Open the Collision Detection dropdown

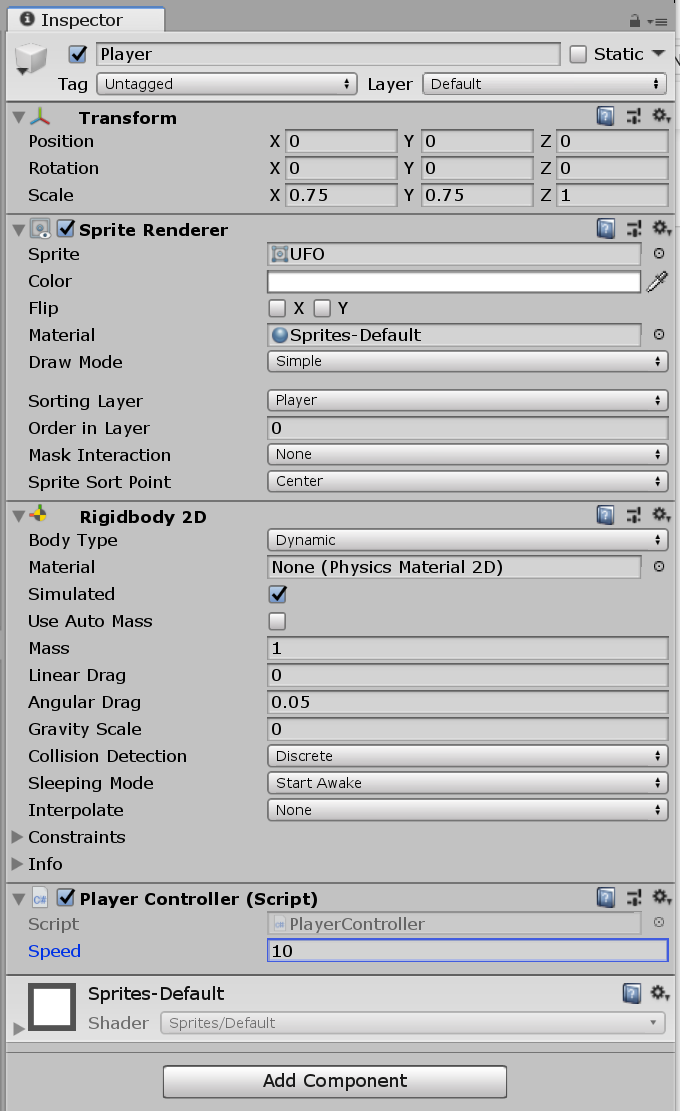tap(468, 756)
